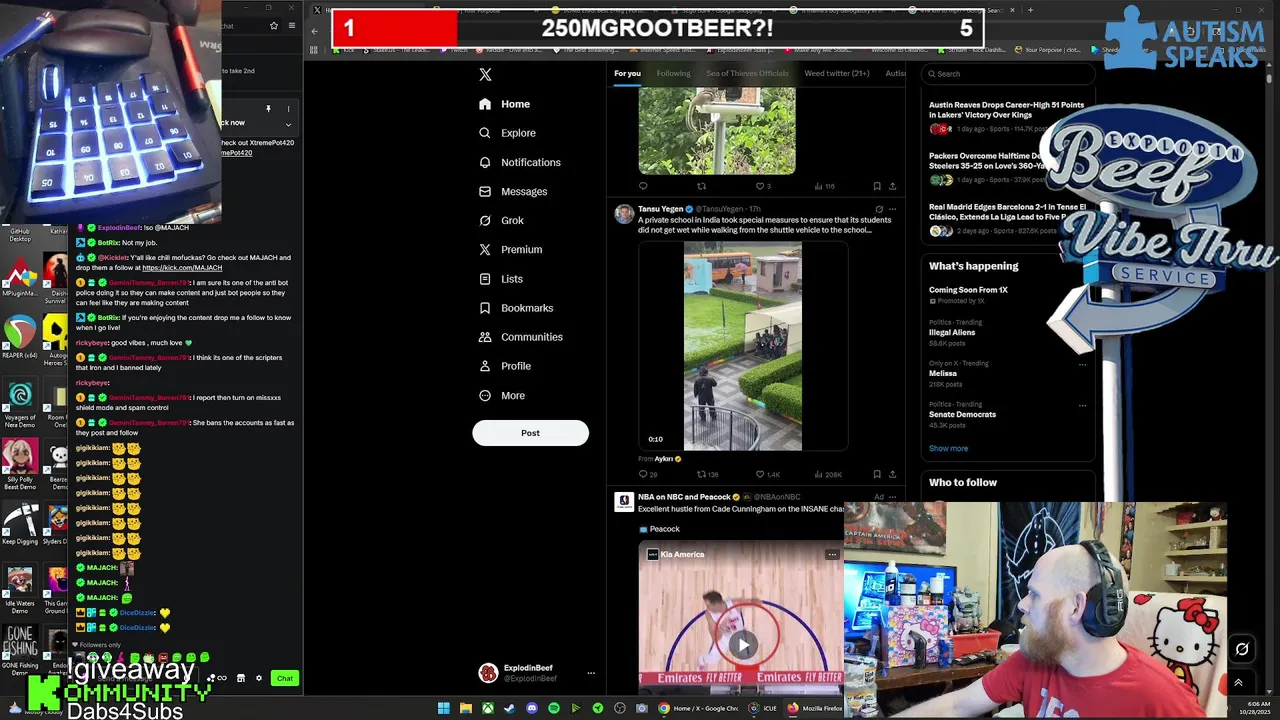
Task: Open Messages in the X sidebar
Action: pyautogui.click(x=513, y=191)
